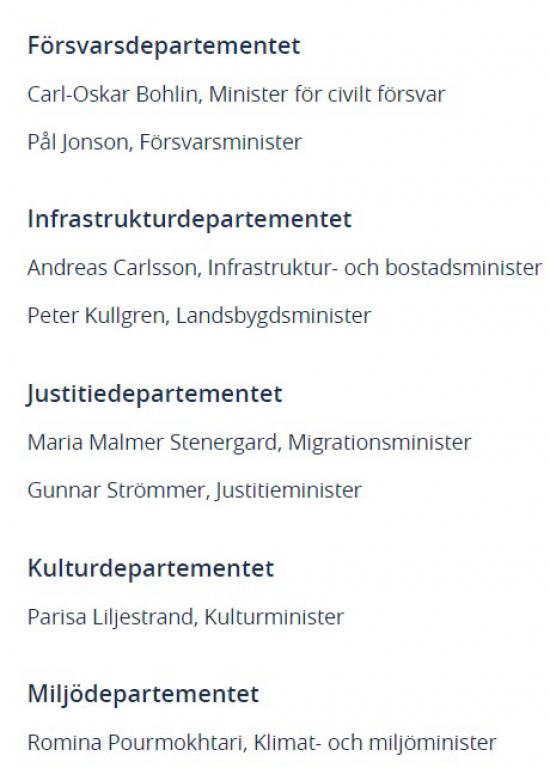Viewport: 550px width, 768px height.
Task: Open the Försvarsdepartementet heading
Action: click(x=164, y=46)
